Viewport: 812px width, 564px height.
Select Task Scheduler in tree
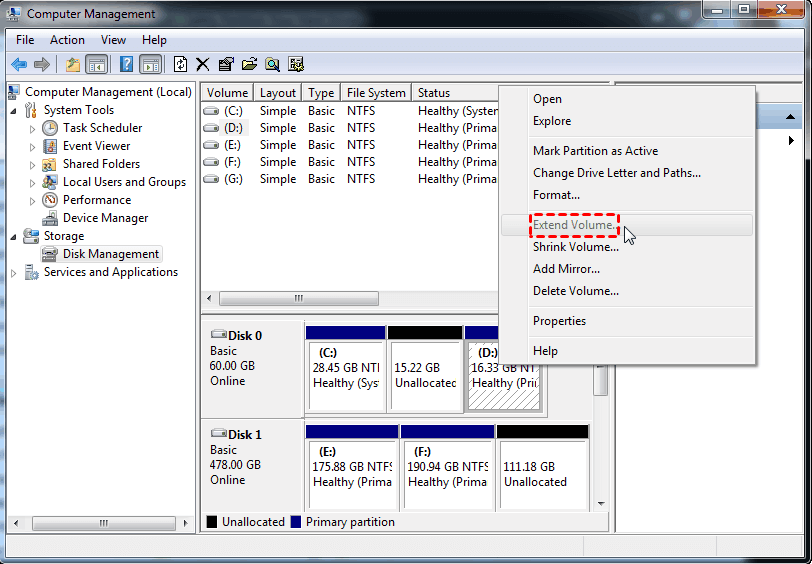click(103, 128)
